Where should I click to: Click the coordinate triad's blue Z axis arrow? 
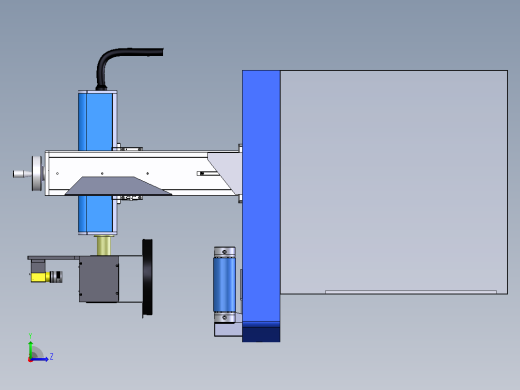tap(40, 359)
